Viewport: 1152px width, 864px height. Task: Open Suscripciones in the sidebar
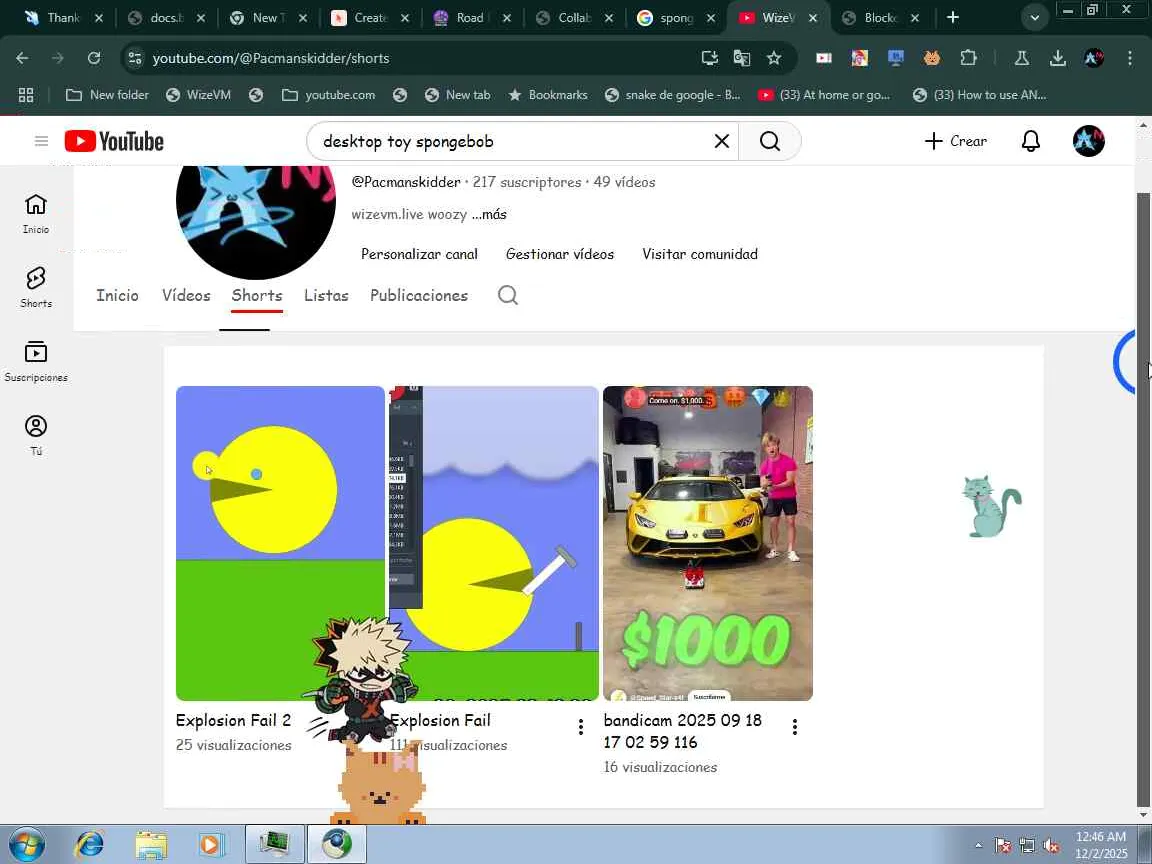pos(35,361)
